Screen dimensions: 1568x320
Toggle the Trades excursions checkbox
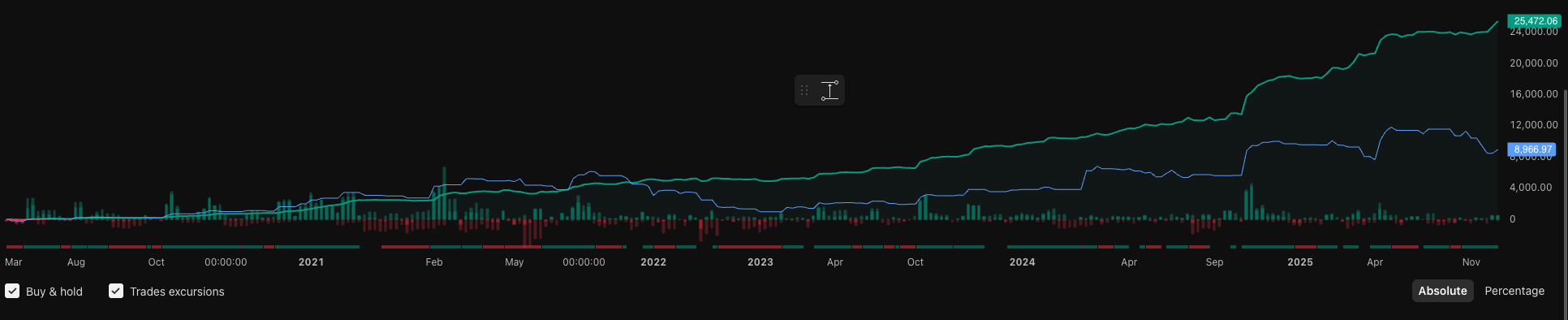click(x=116, y=291)
